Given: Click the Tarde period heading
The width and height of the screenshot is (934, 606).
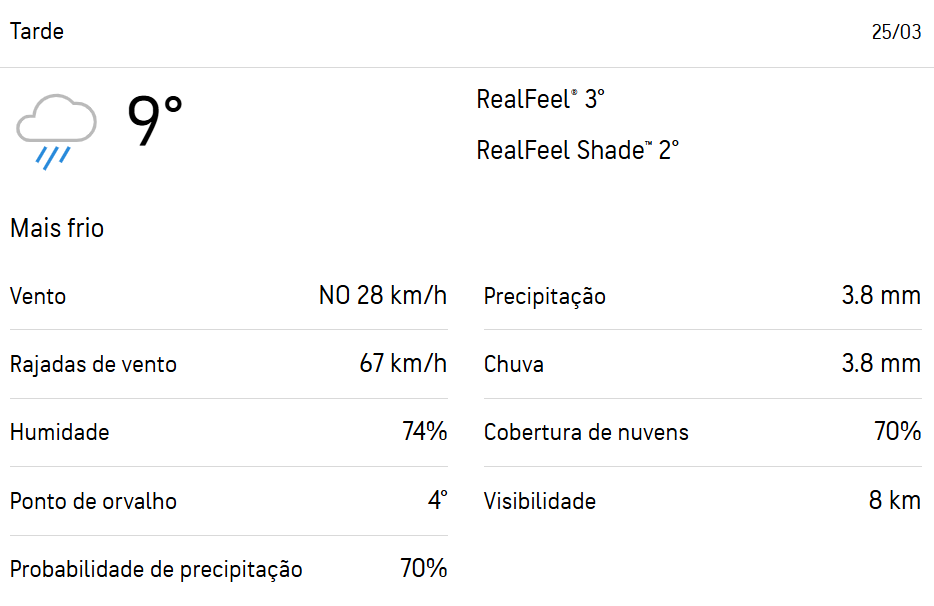Looking at the screenshot, I should pyautogui.click(x=37, y=32).
